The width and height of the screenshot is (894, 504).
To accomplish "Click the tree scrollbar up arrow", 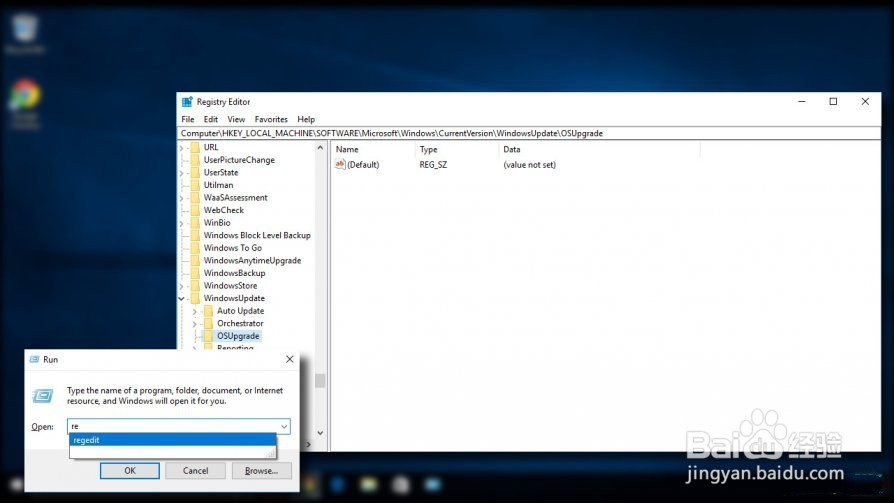I will pyautogui.click(x=320, y=148).
